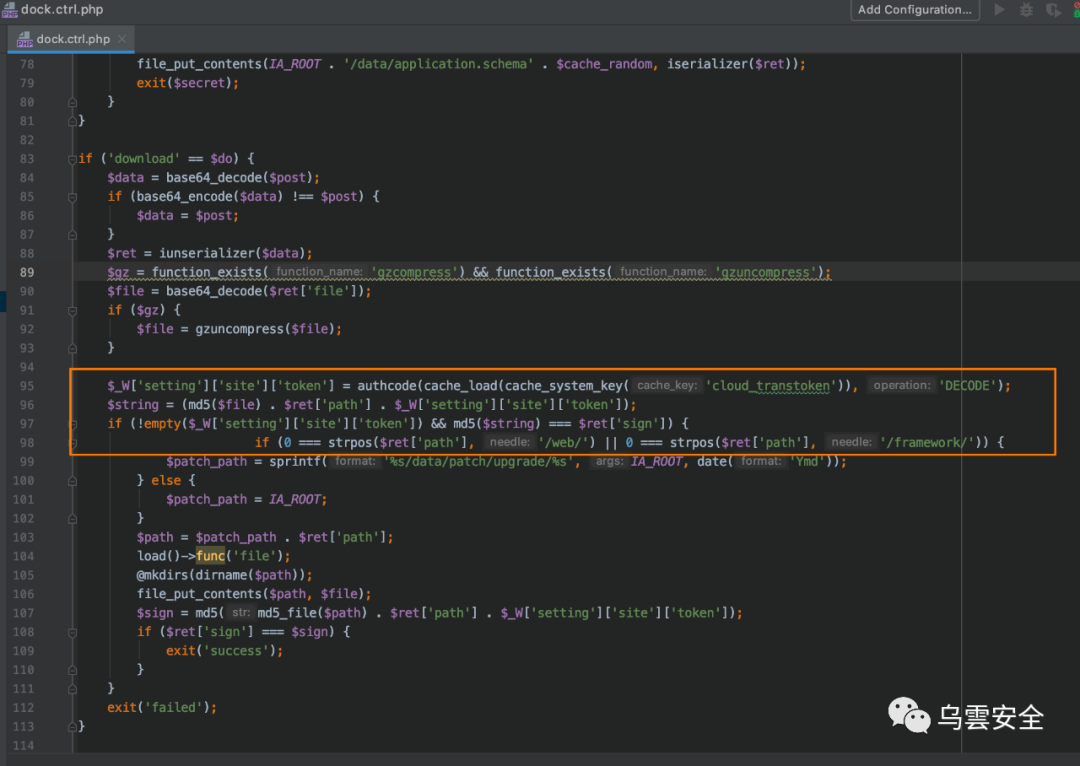1080x766 pixels.
Task: Click 'sprintf' on line 99
Action: coord(294,462)
